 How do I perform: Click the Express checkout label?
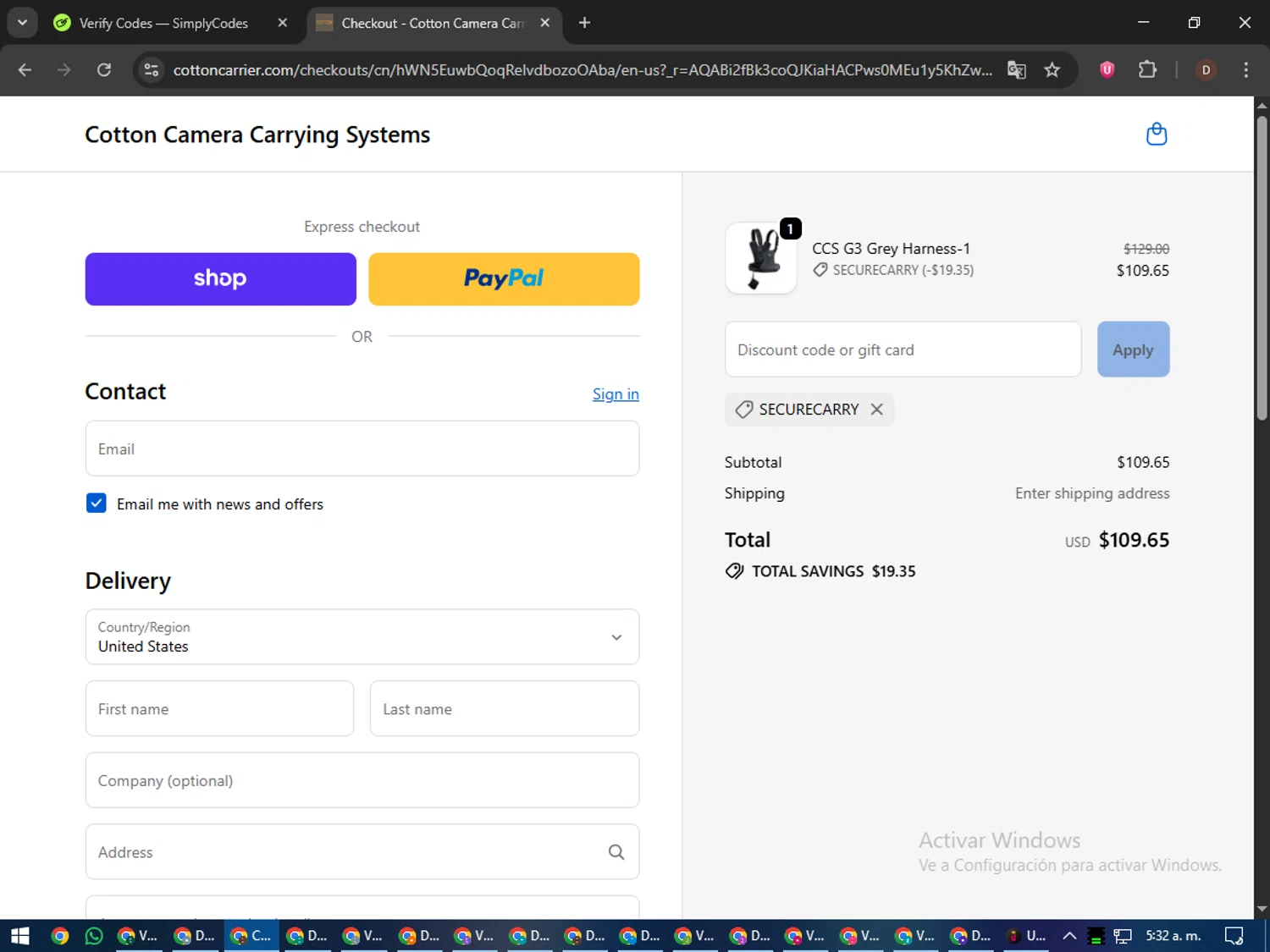[x=362, y=227]
